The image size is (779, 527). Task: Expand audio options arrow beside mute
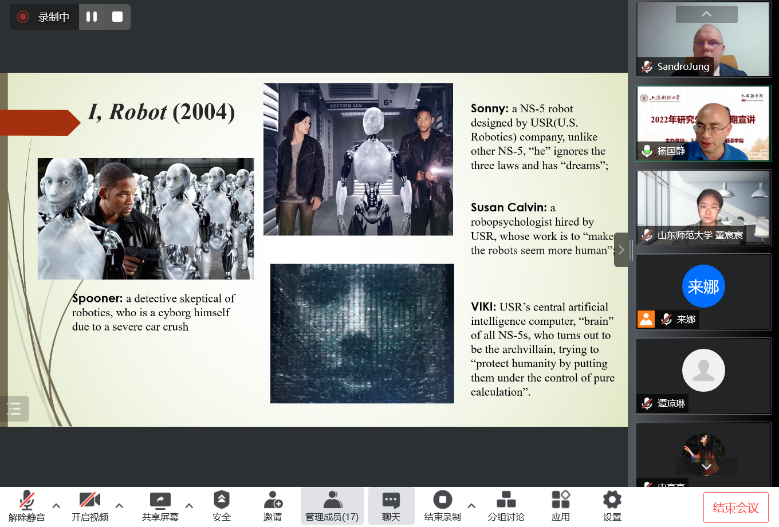coord(56,504)
